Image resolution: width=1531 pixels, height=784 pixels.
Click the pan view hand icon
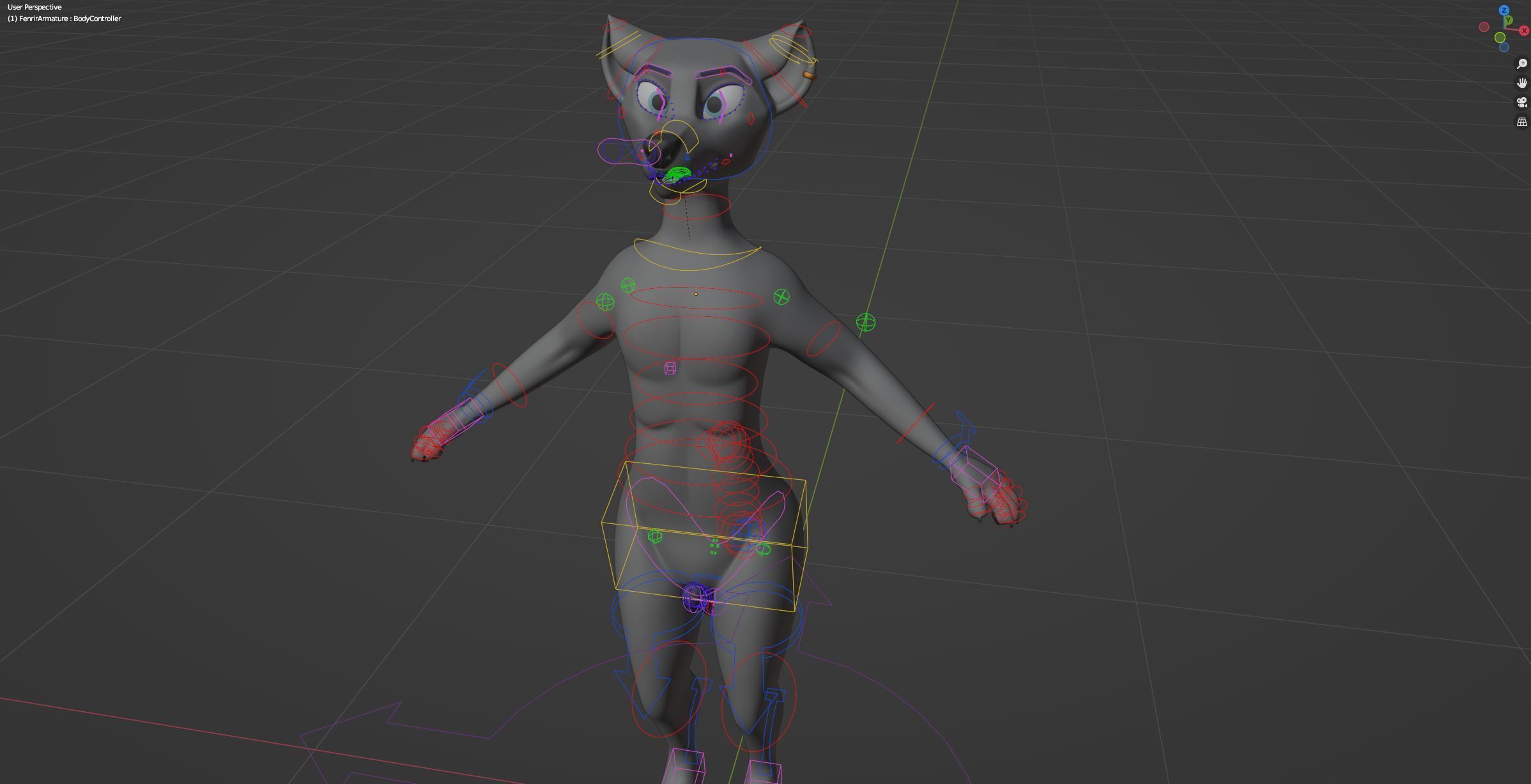pos(1521,83)
